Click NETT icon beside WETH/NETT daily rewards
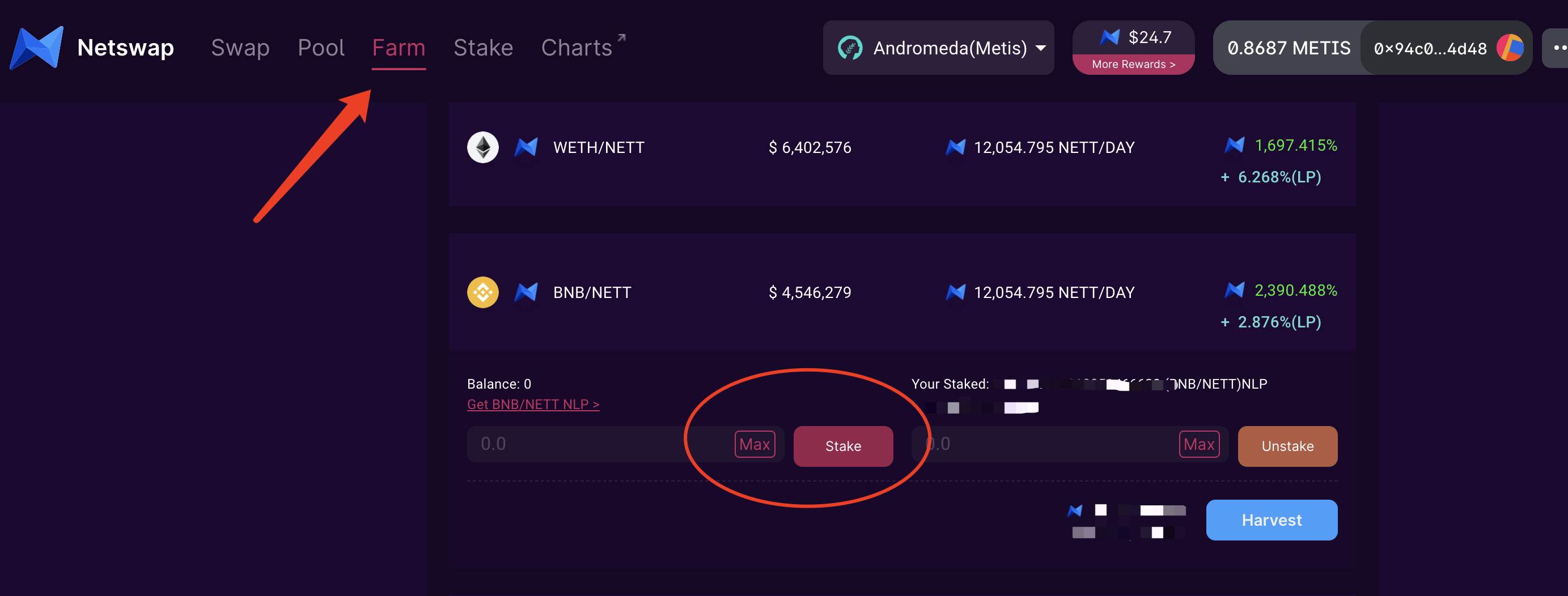The height and width of the screenshot is (596, 1568). 955,147
